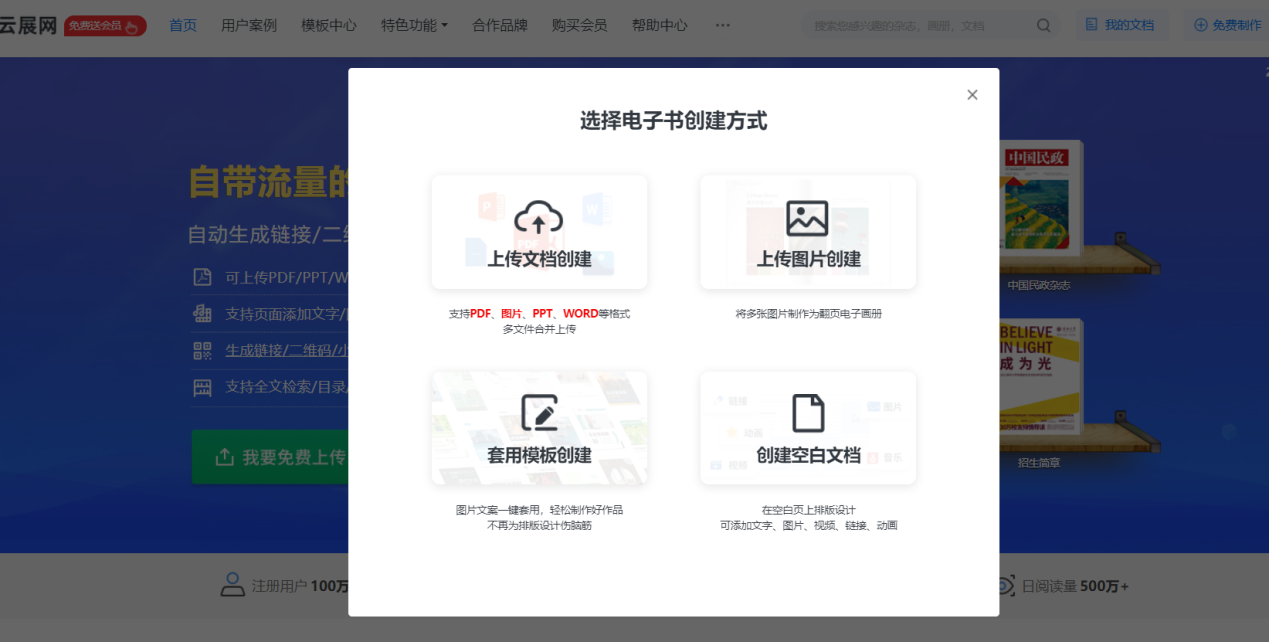Expand the 特色功能 dropdown menu

(414, 26)
